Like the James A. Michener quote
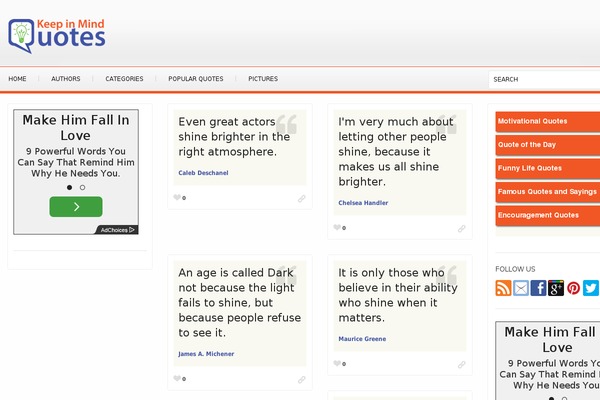 click(177, 378)
